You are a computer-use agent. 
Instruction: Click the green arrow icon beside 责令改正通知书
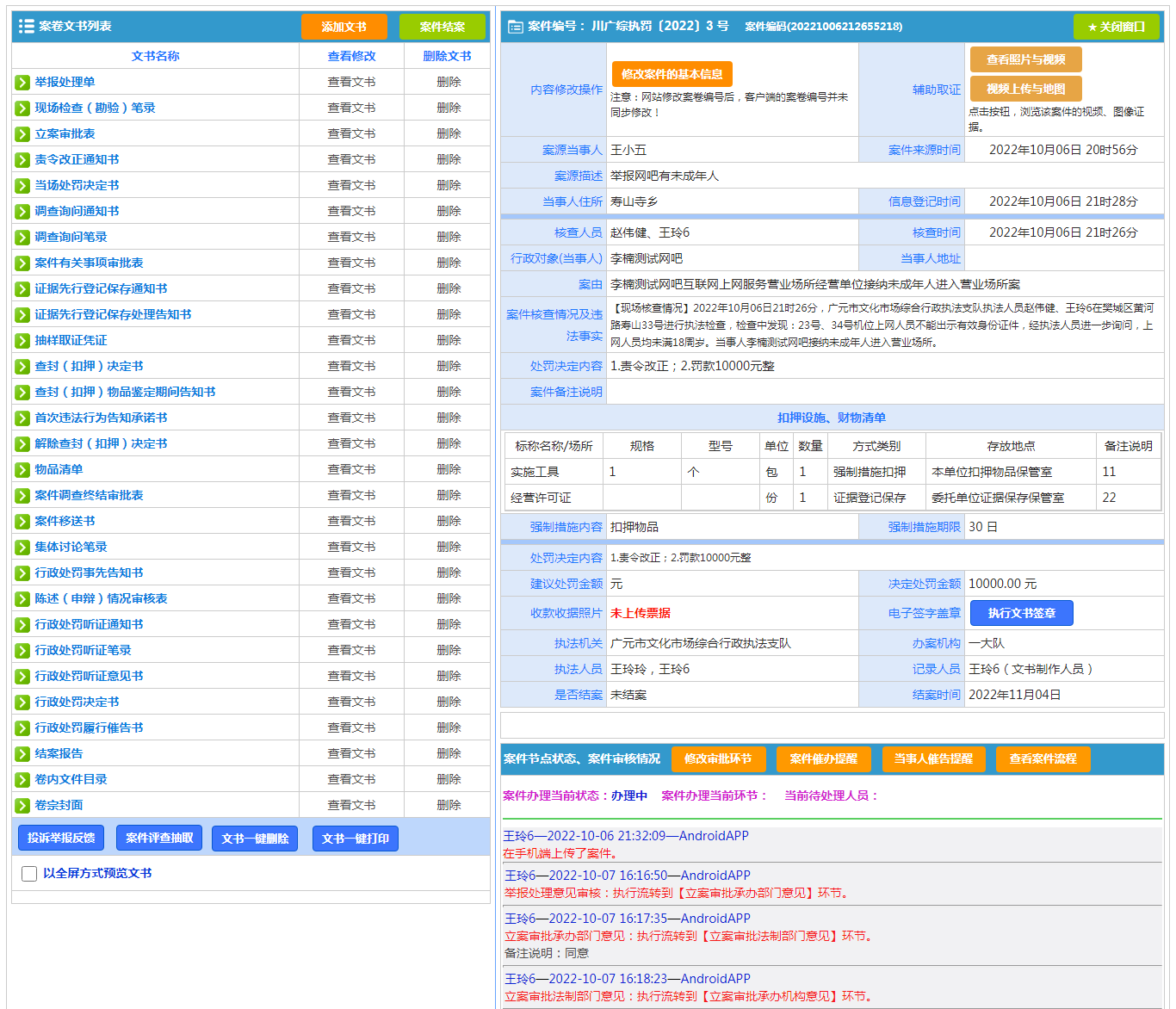click(22, 160)
